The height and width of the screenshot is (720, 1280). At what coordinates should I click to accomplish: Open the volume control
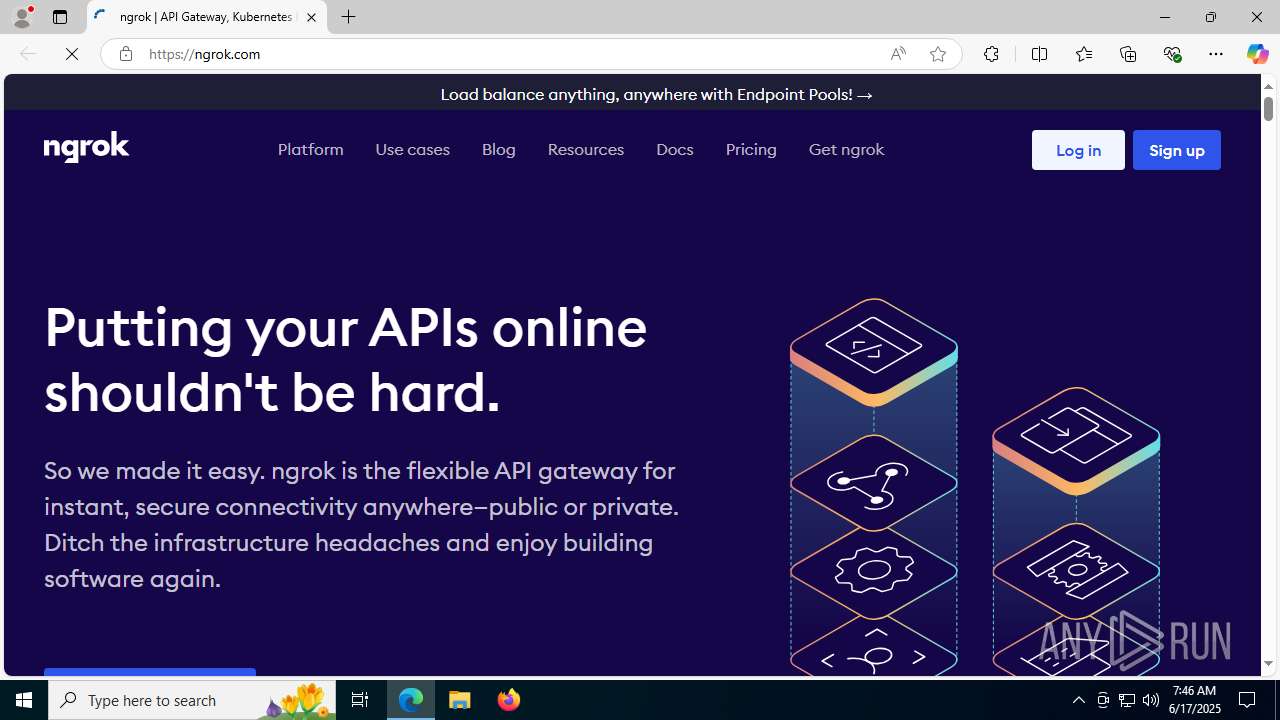[x=1151, y=700]
